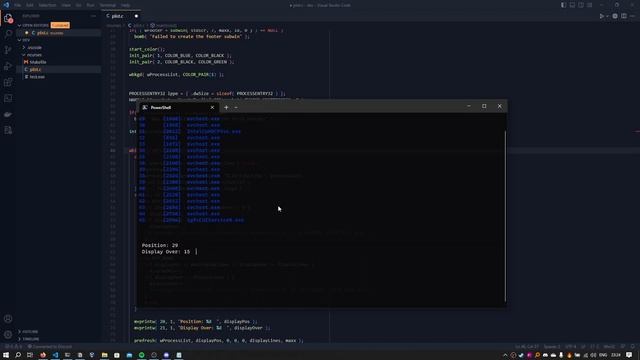Open the Explorer view in activity bar
The image size is (640, 360).
coord(8,18)
